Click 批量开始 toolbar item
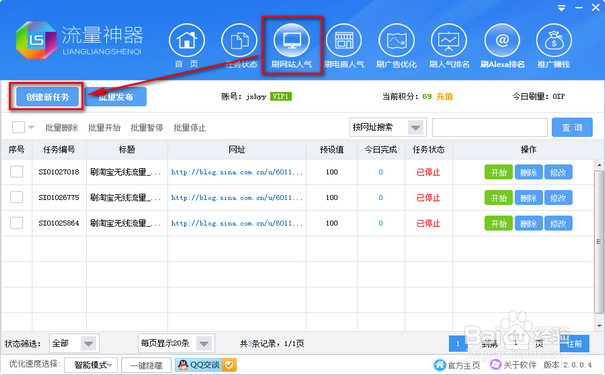This screenshot has height=375, width=605. point(105,127)
